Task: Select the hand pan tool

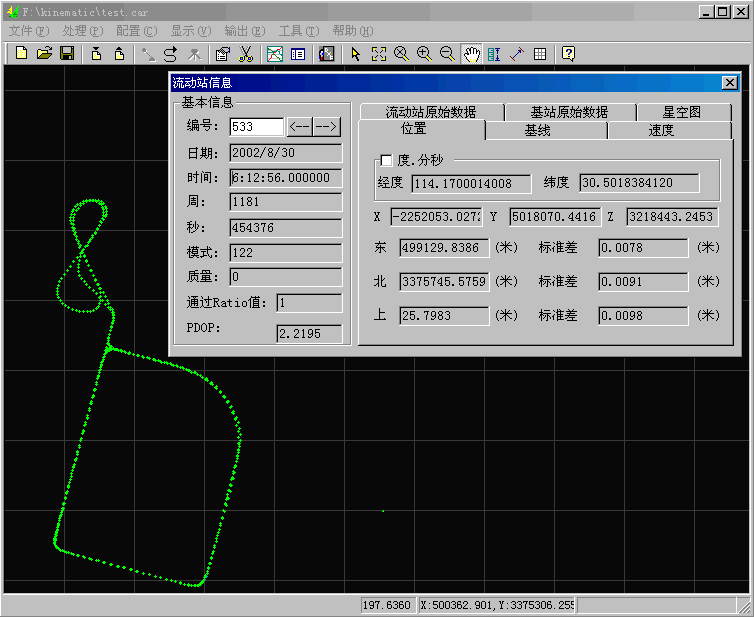Action: 471,54
